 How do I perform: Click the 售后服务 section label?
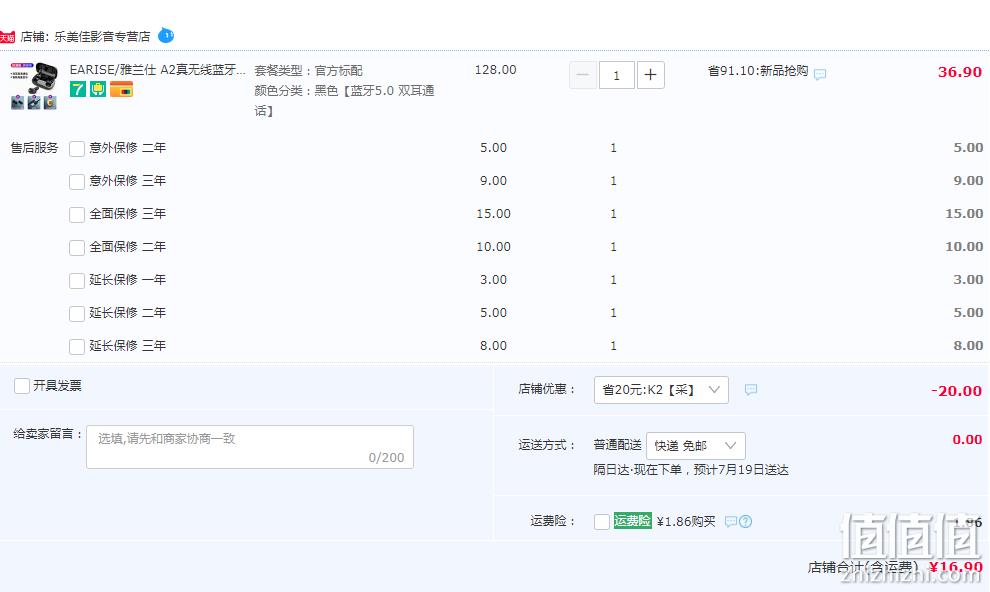(34, 148)
